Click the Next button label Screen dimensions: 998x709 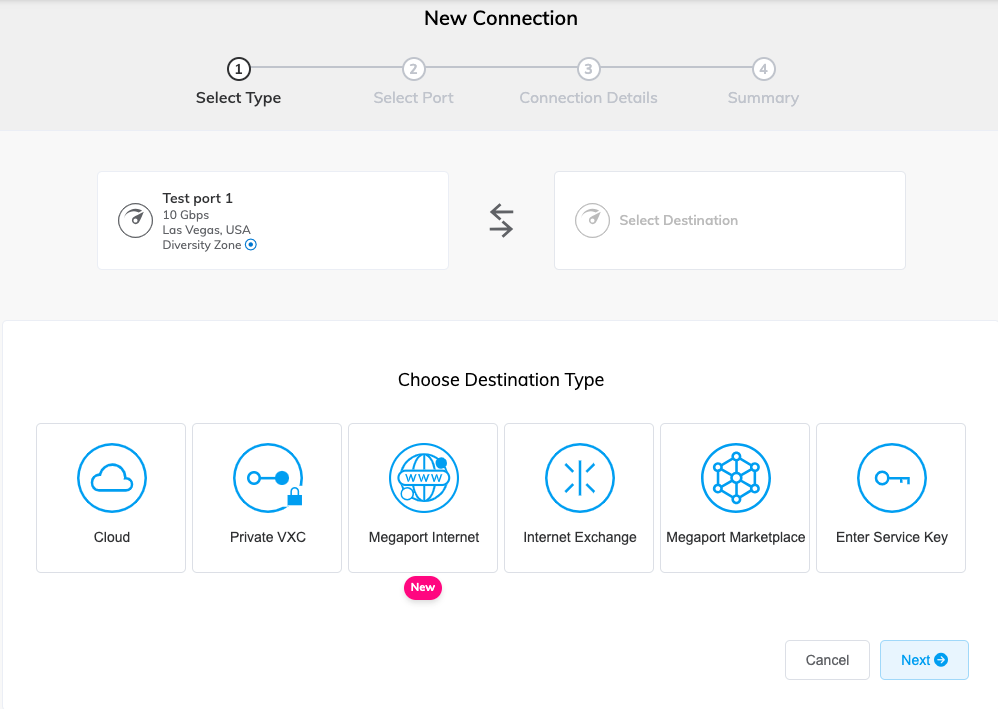(x=915, y=660)
